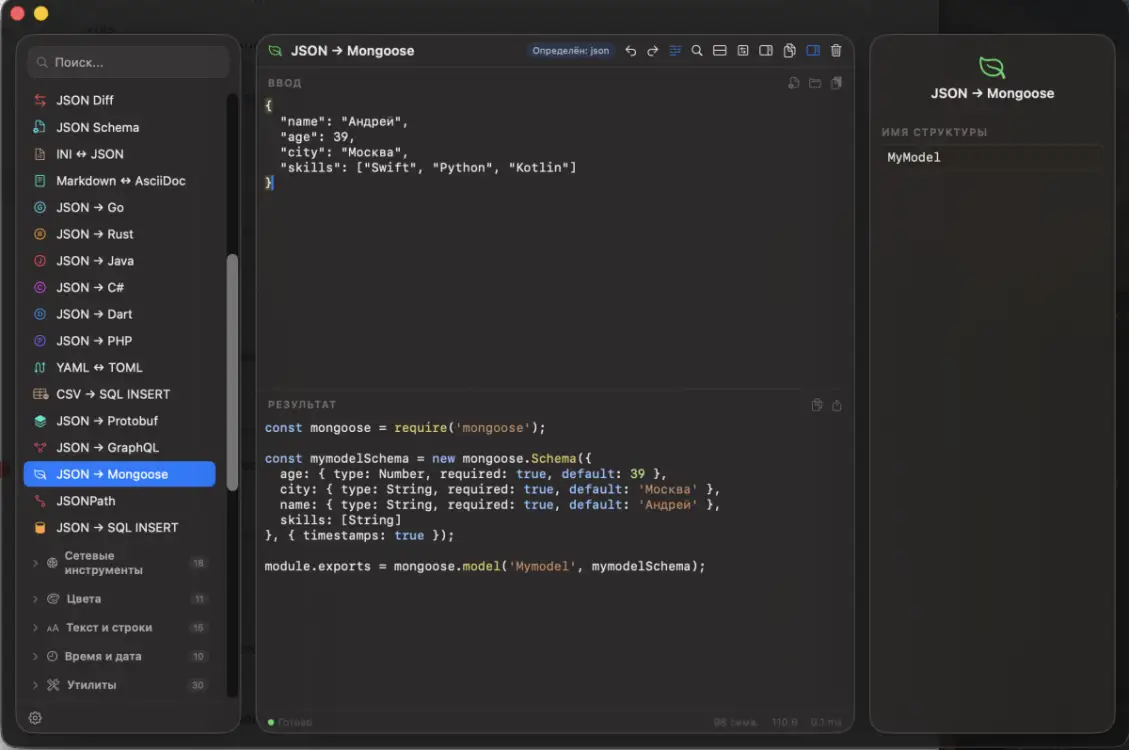Expand the 'Сетевые инструменты' category
1129x750 pixels.
click(x=120, y=563)
